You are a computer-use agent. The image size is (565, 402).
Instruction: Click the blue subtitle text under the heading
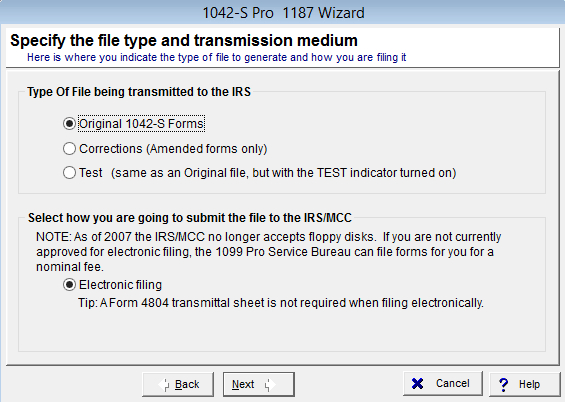point(217,58)
